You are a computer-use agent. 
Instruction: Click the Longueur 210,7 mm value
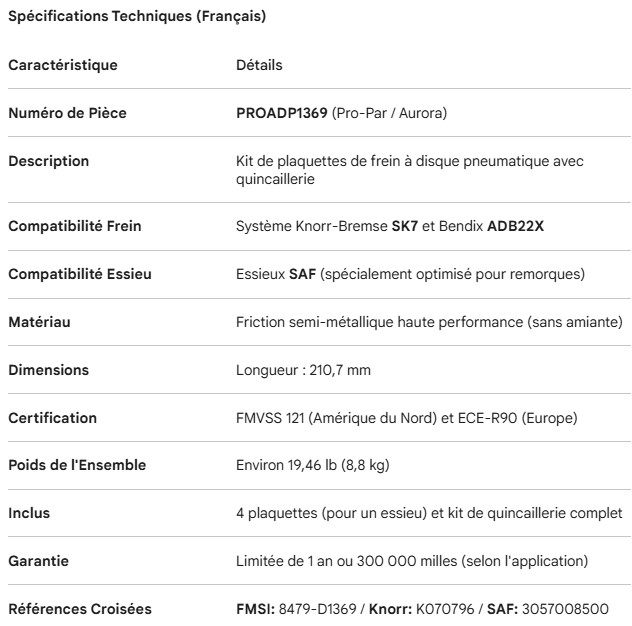303,370
